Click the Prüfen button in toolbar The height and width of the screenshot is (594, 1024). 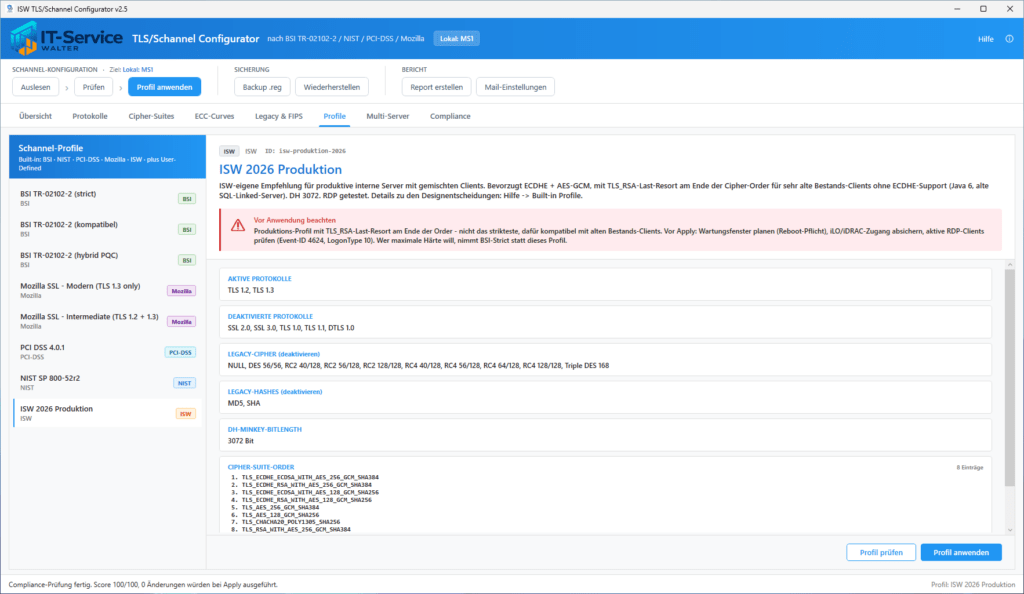(93, 87)
